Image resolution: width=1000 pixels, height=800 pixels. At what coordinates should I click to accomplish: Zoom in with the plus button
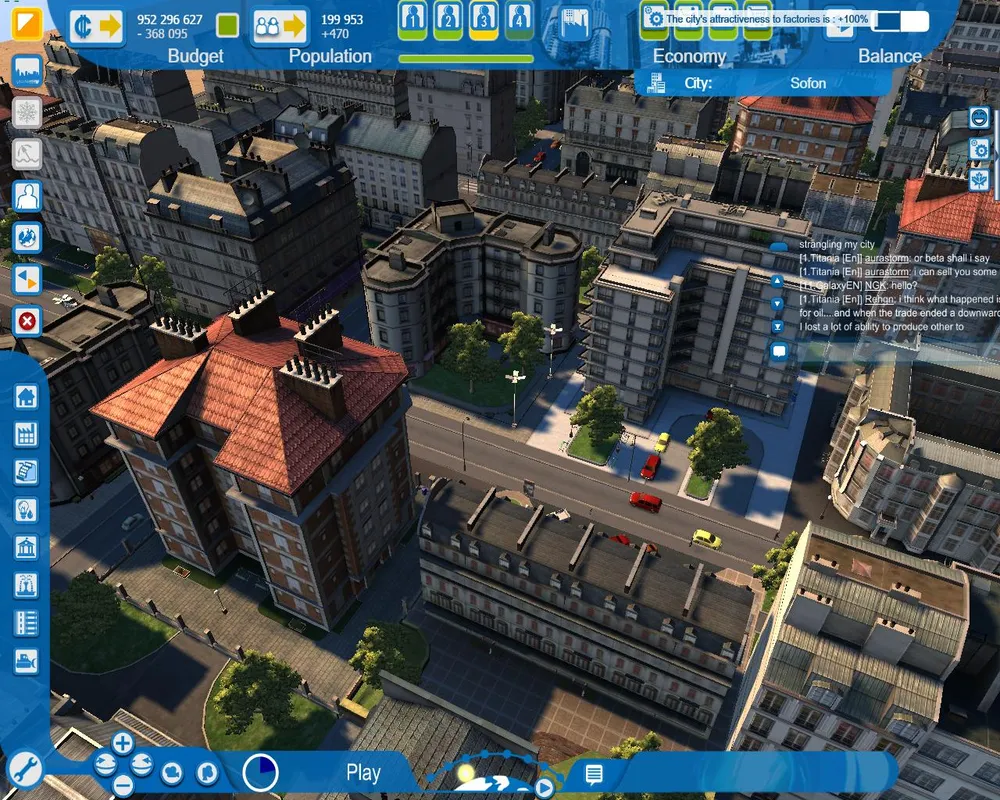(122, 743)
